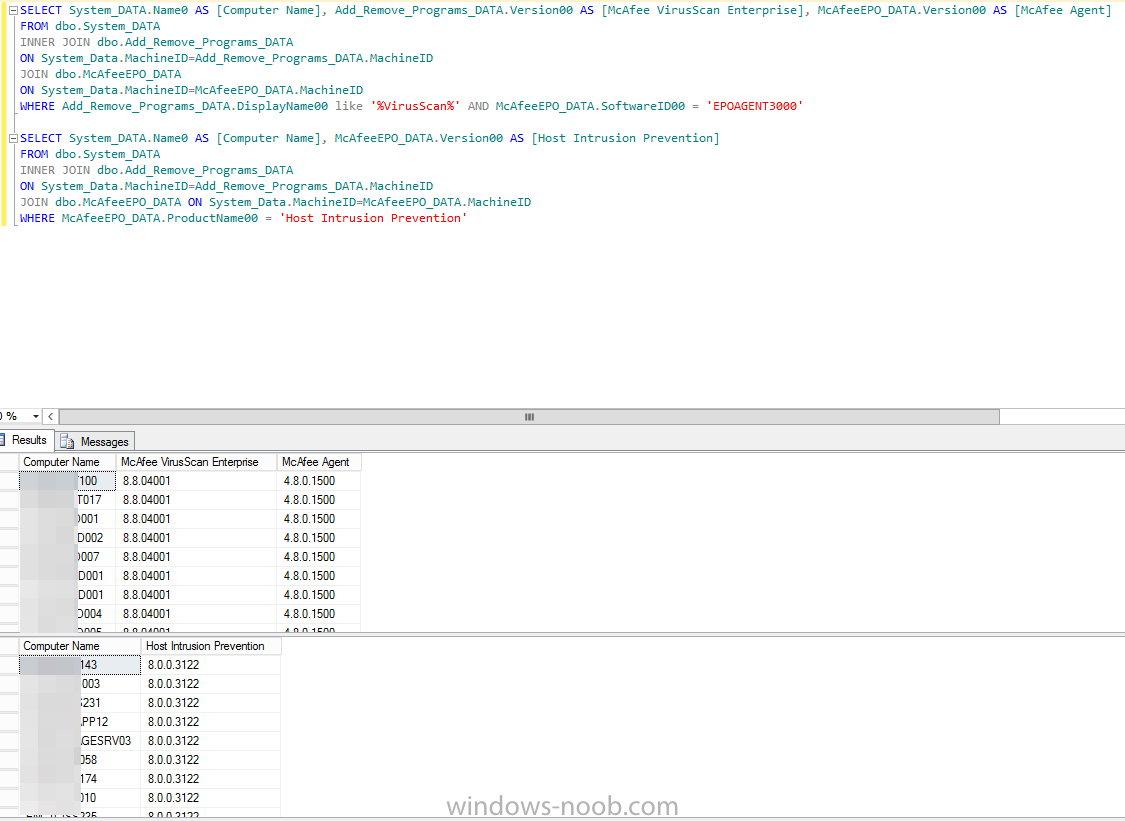Image resolution: width=1125 pixels, height=821 pixels.
Task: Click the editor horizontal scrollbar thumb
Action: click(529, 416)
